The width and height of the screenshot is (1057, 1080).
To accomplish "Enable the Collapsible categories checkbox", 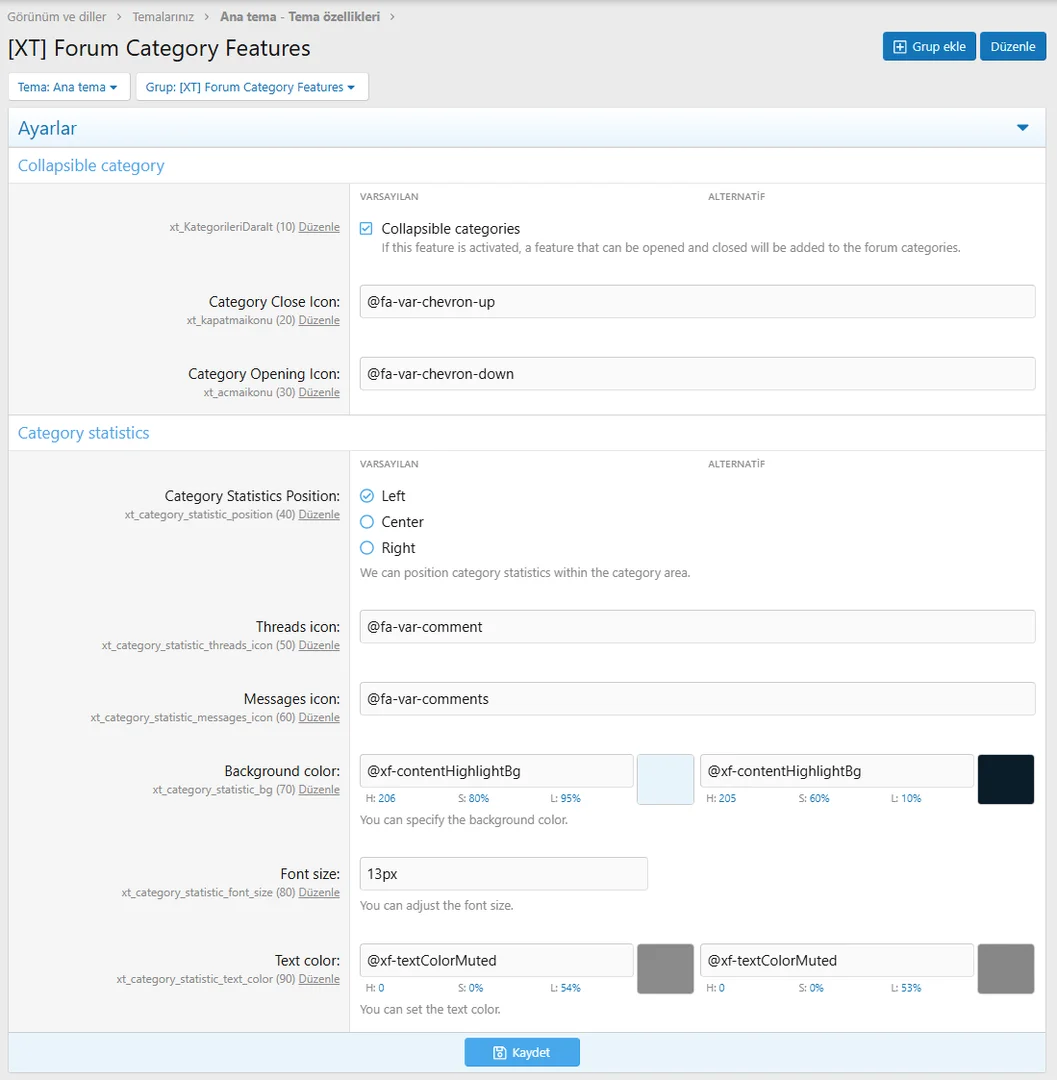I will click(x=366, y=228).
